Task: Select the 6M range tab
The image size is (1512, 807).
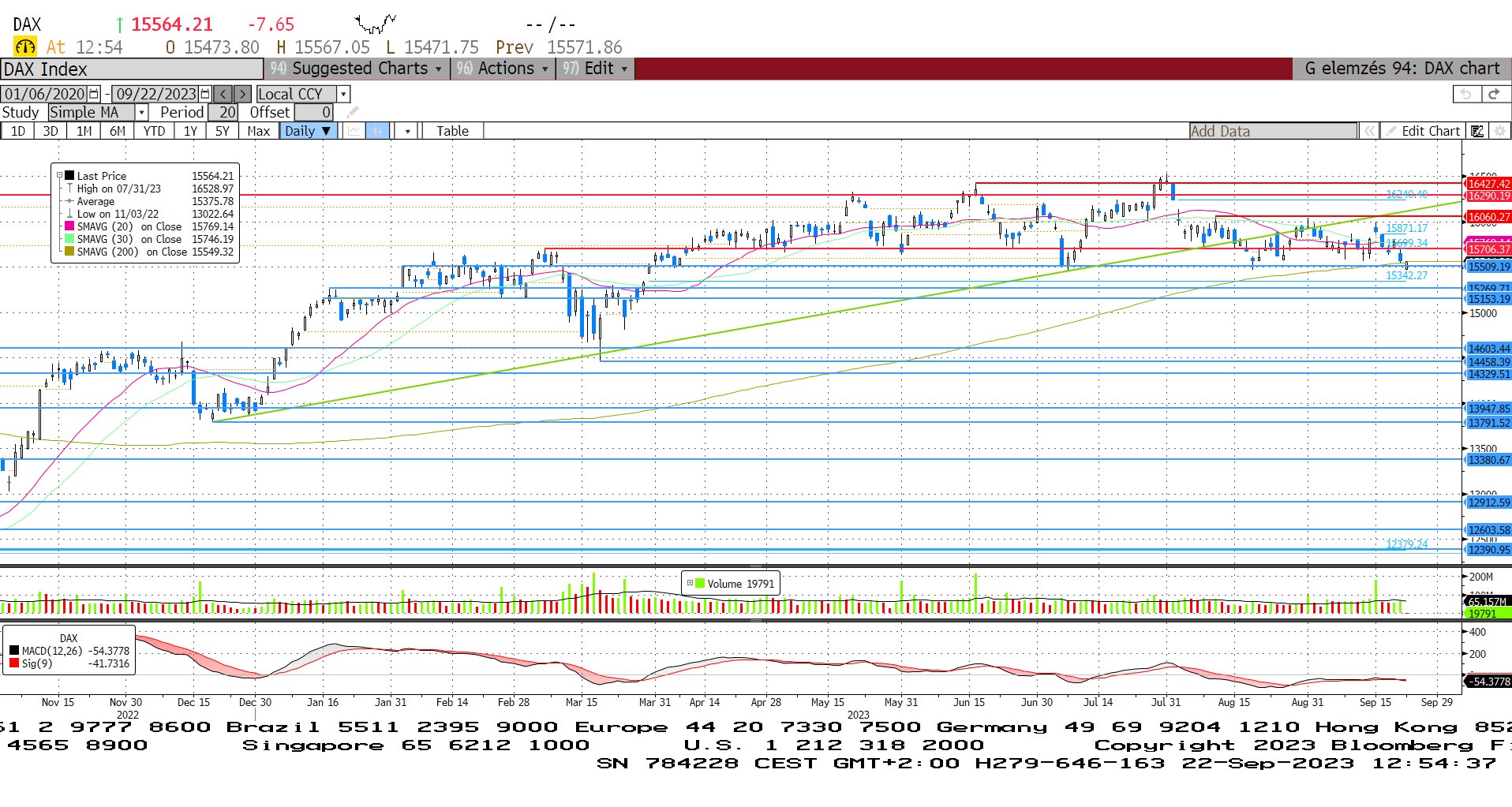Action: coord(117,131)
